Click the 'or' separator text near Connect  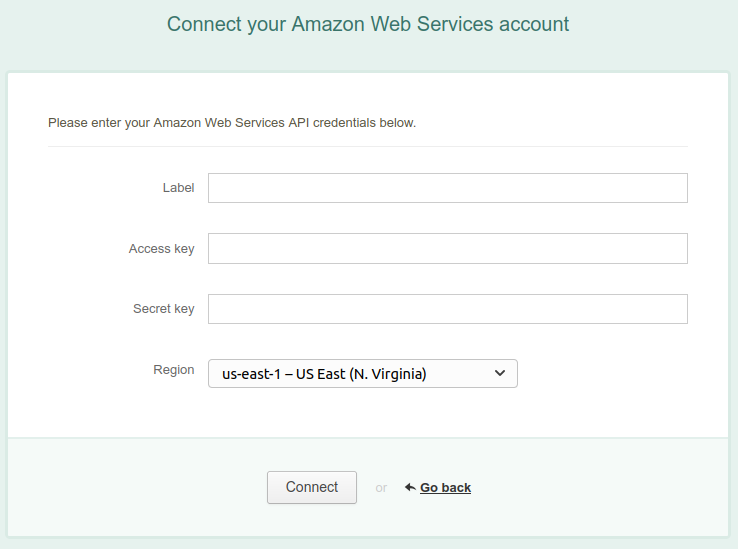coord(381,488)
